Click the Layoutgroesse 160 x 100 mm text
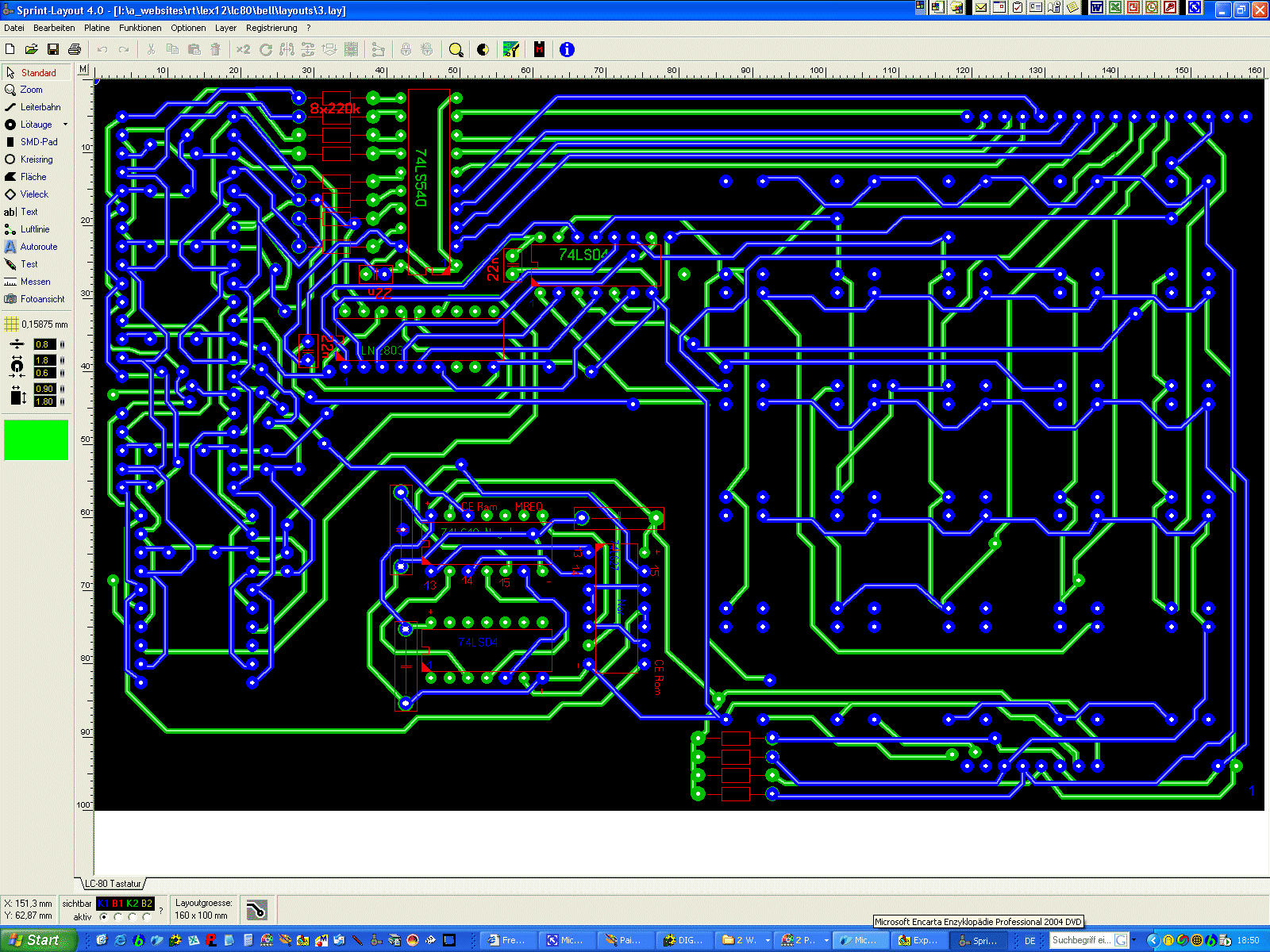Screen dimensions: 1270x952 [203, 909]
